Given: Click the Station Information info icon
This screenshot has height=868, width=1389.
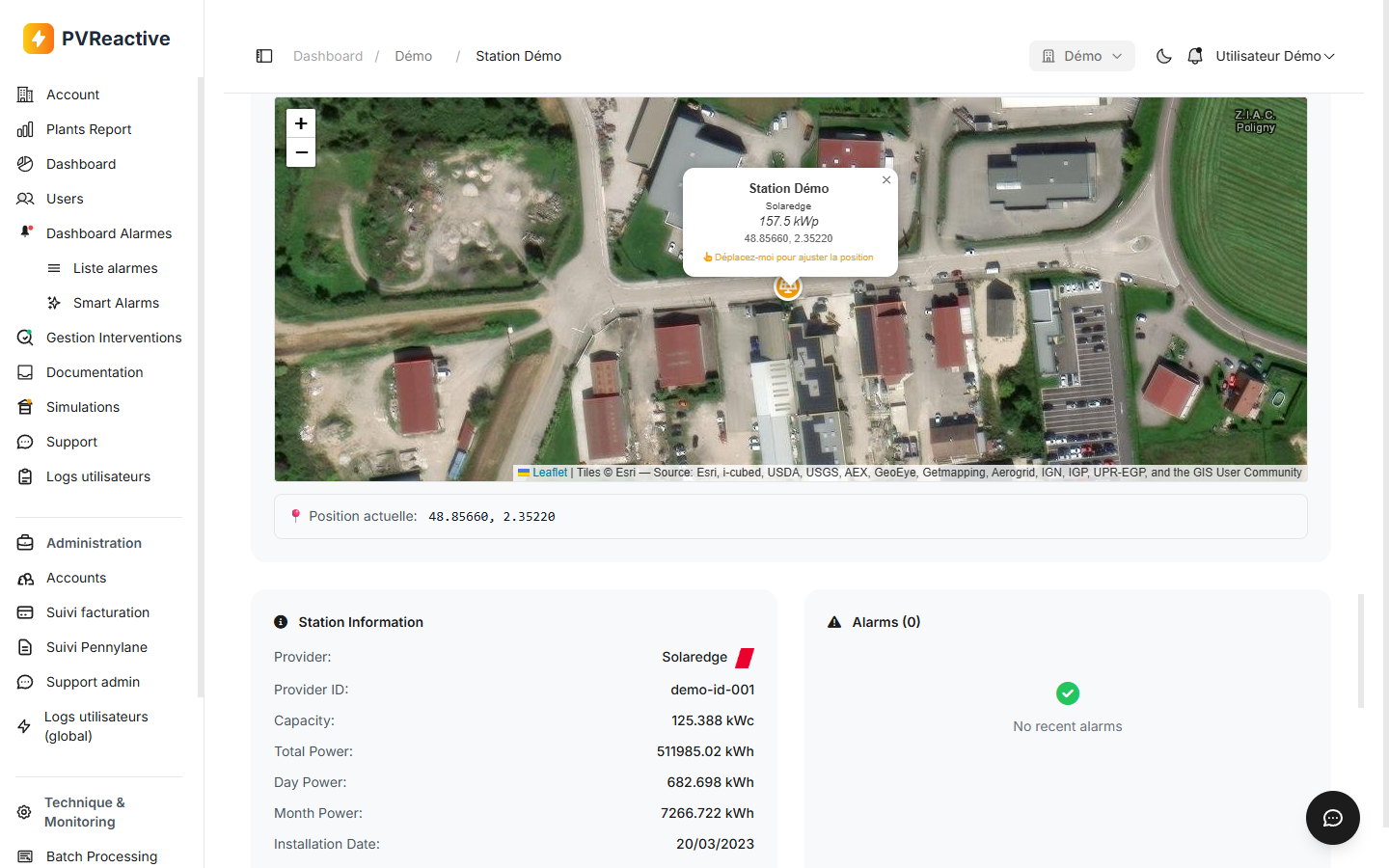Looking at the screenshot, I should pos(281,622).
